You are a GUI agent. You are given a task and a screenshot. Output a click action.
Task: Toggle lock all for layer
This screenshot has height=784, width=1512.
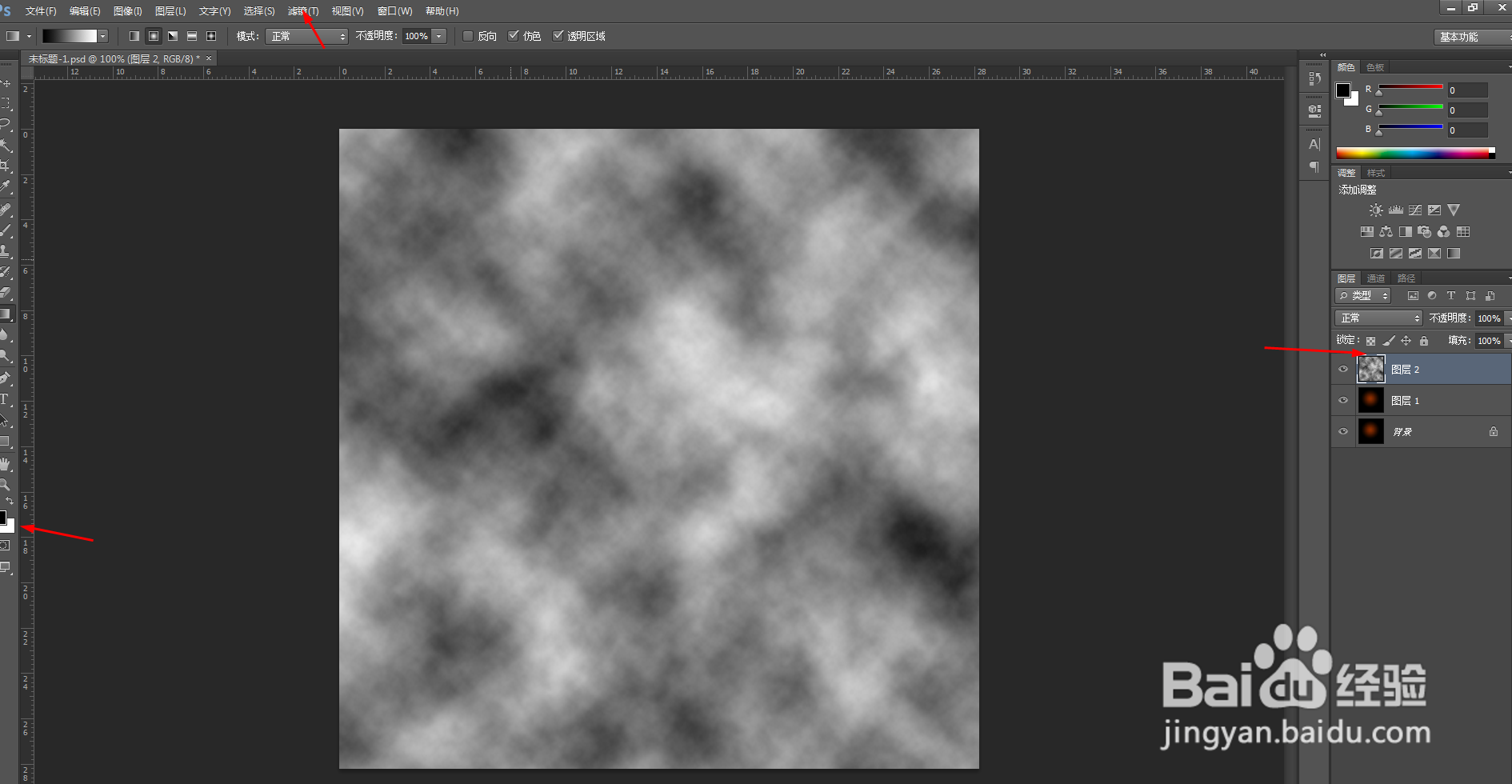1424,341
